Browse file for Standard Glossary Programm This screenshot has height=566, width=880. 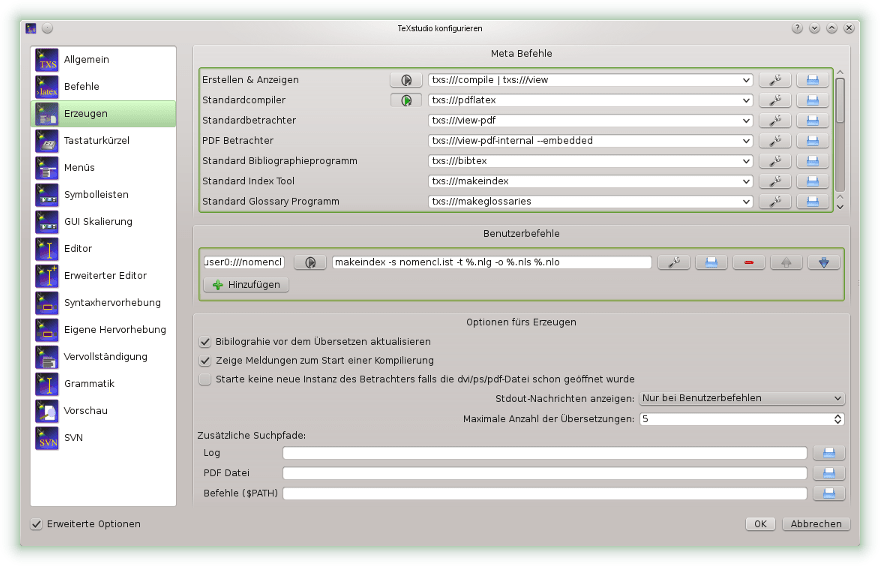(813, 201)
